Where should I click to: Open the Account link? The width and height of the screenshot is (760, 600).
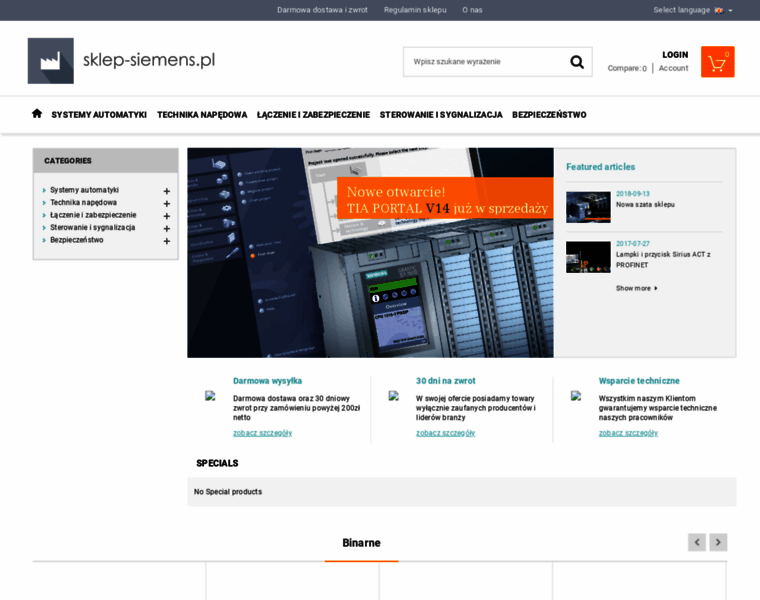pyautogui.click(x=673, y=68)
